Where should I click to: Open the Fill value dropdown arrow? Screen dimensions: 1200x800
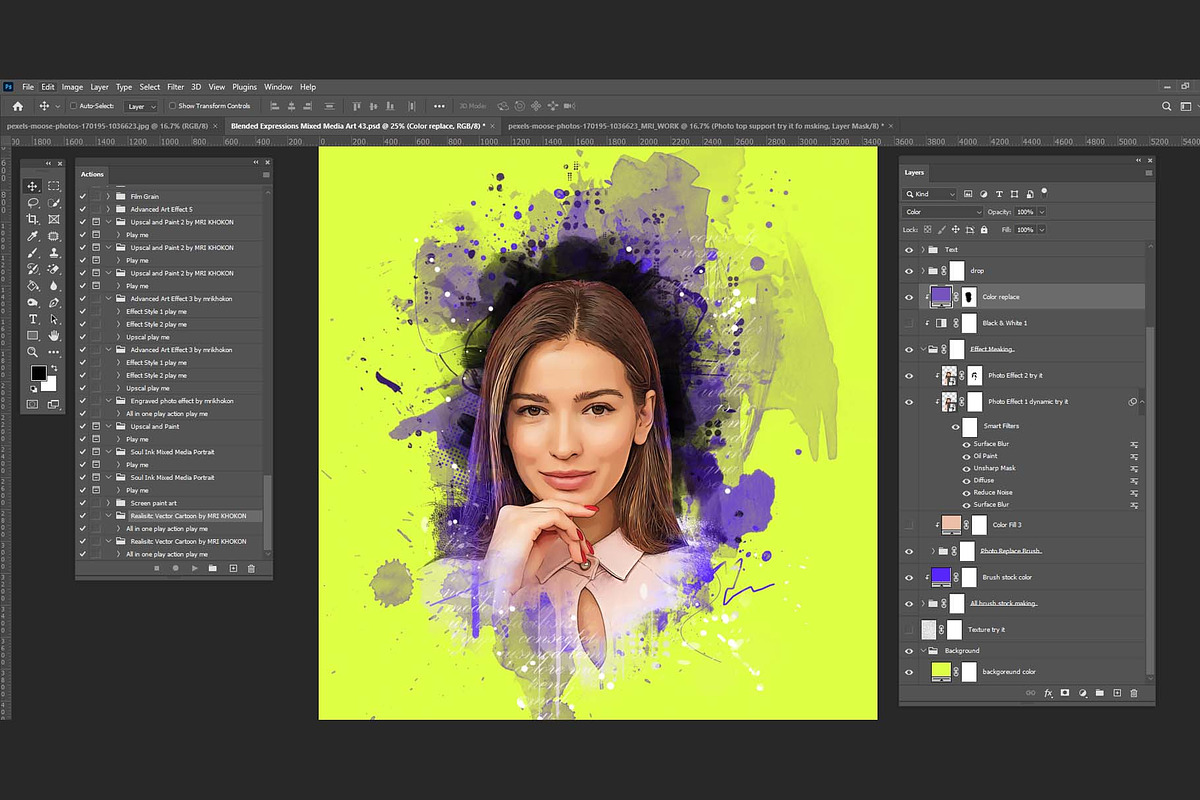click(x=1042, y=230)
